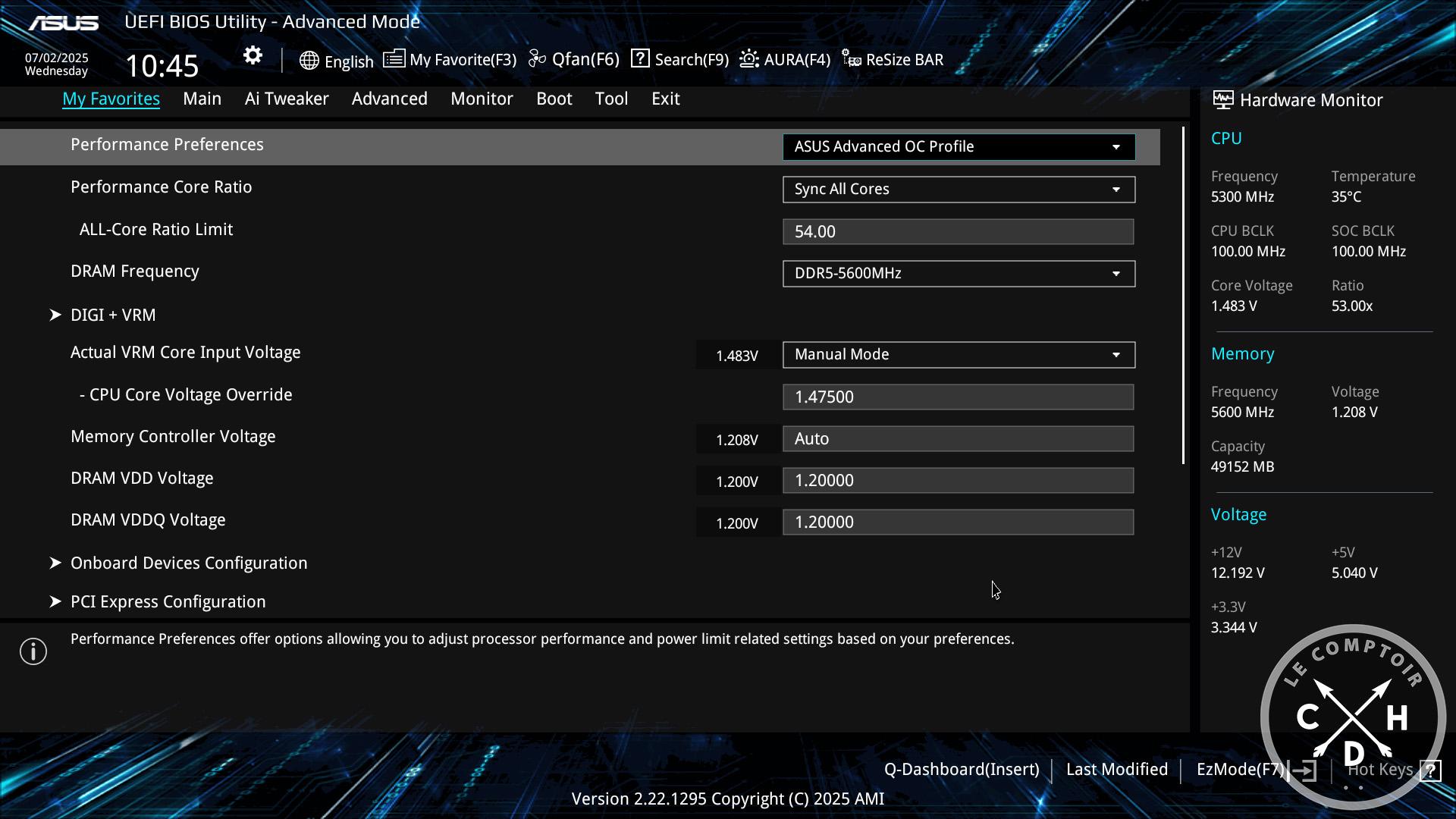Screen dimensions: 1456x819
Task: Toggle ReSize BAR icon
Action: [852, 59]
